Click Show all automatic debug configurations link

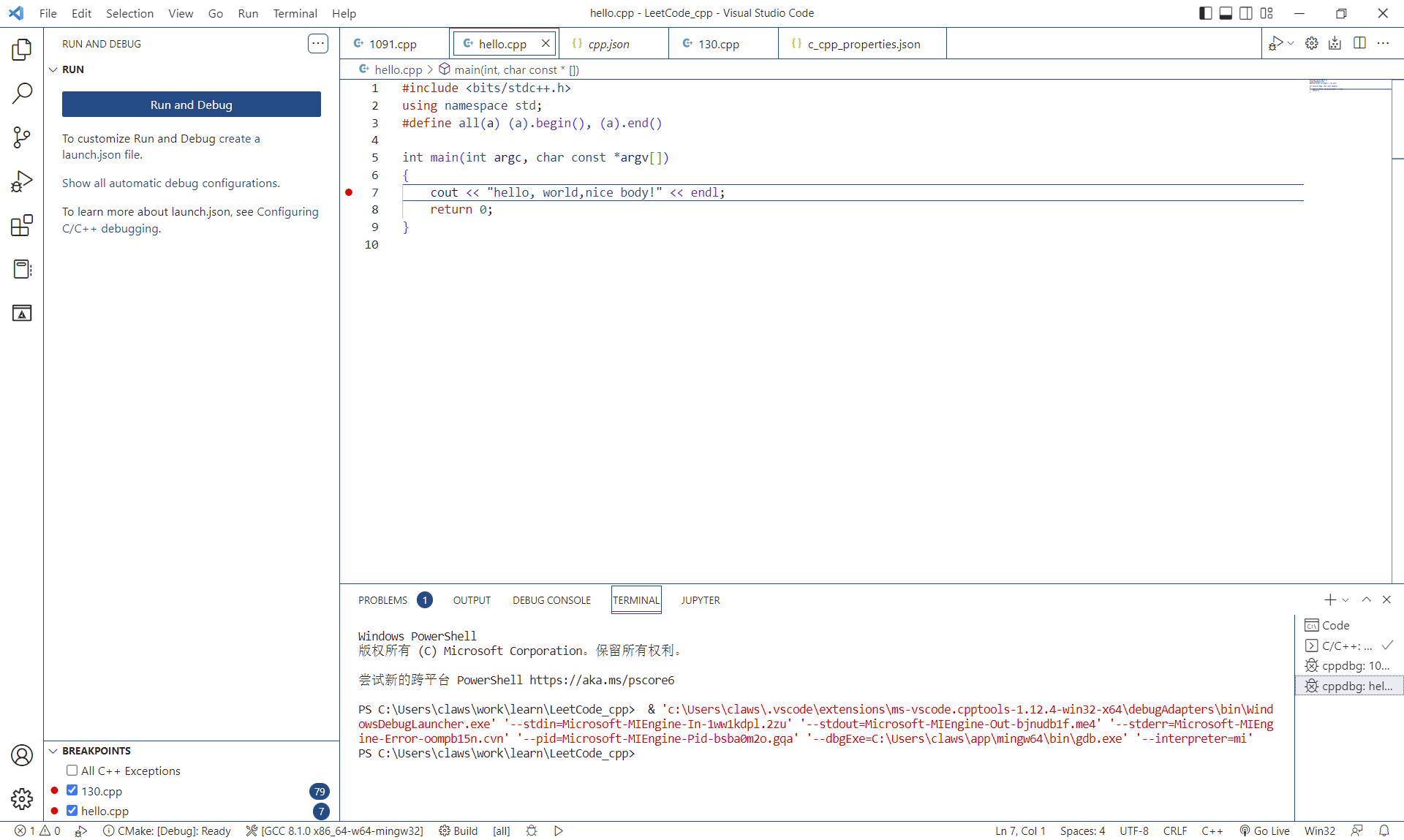pyautogui.click(x=170, y=183)
